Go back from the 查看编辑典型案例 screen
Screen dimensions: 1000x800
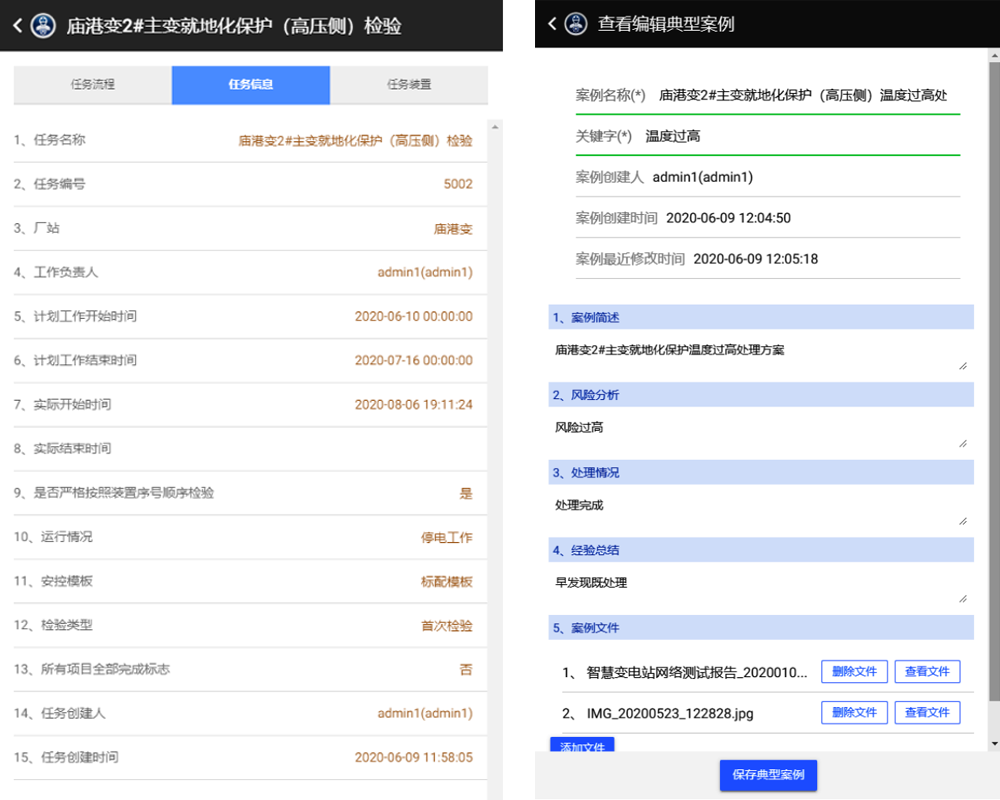[x=550, y=24]
